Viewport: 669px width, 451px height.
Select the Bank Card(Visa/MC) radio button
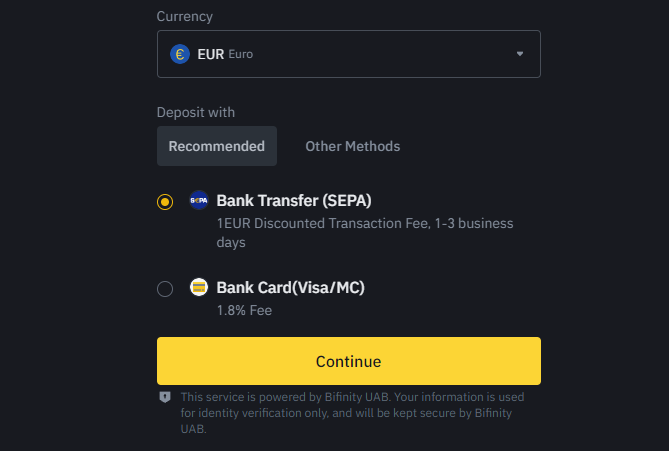coord(165,289)
